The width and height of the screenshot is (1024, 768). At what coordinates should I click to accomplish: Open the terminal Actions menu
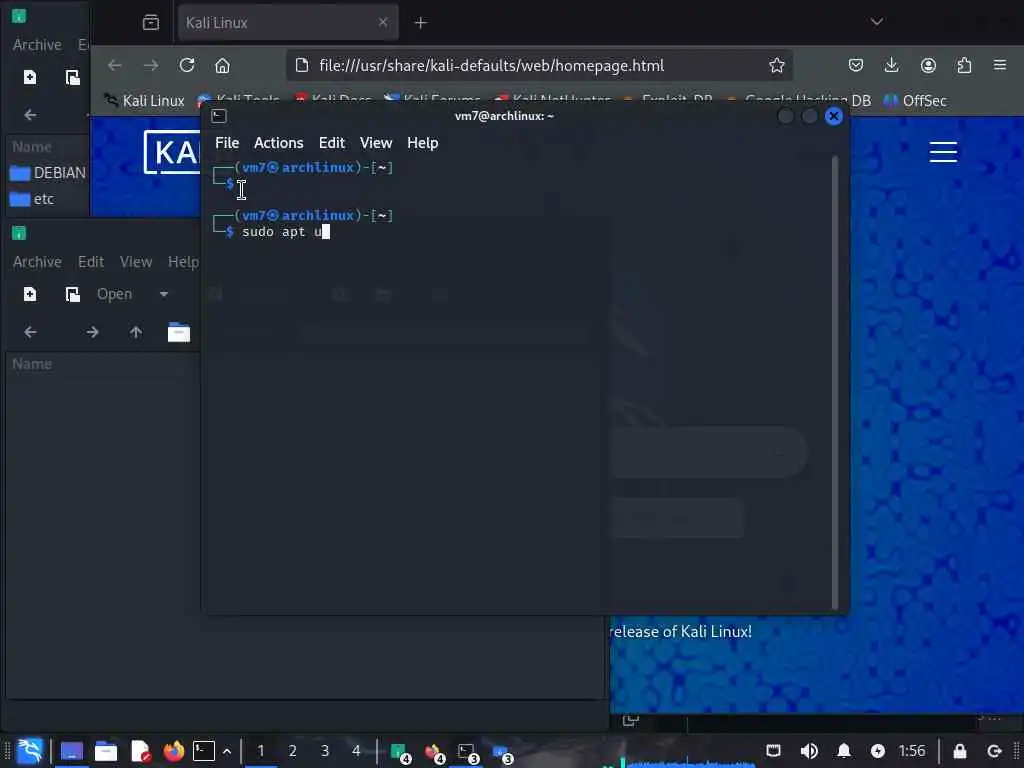pos(279,143)
